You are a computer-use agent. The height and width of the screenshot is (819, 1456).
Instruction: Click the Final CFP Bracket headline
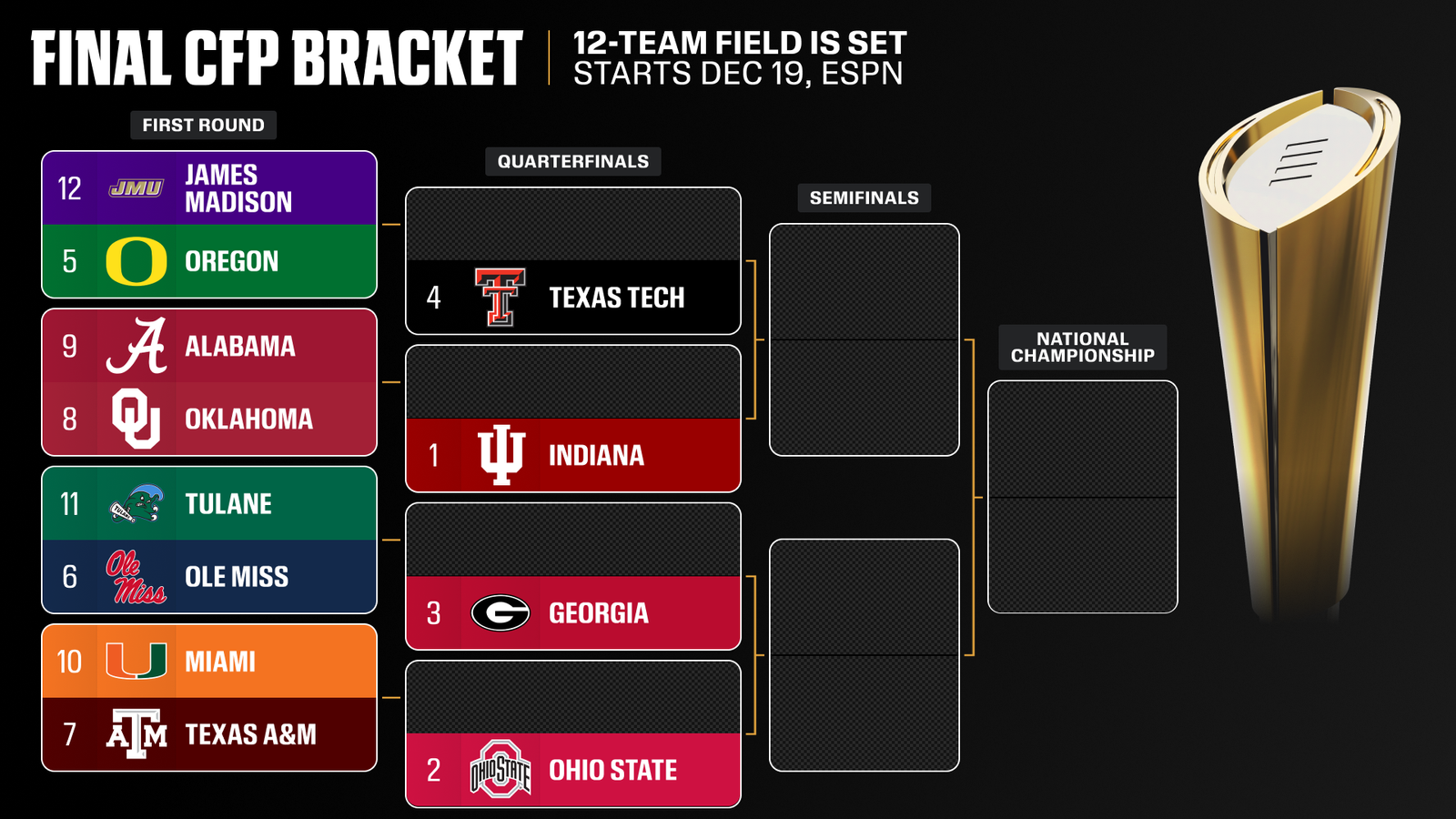[x=277, y=58]
